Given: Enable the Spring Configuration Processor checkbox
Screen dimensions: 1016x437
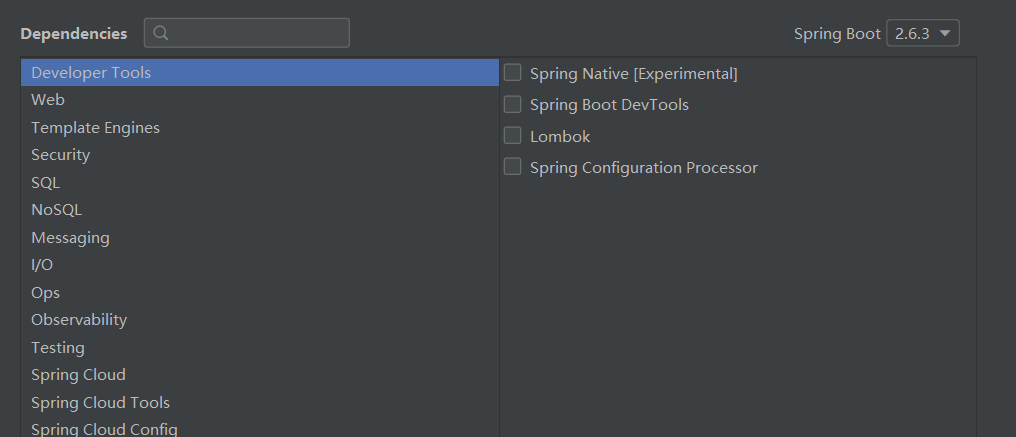Looking at the screenshot, I should pyautogui.click(x=513, y=167).
